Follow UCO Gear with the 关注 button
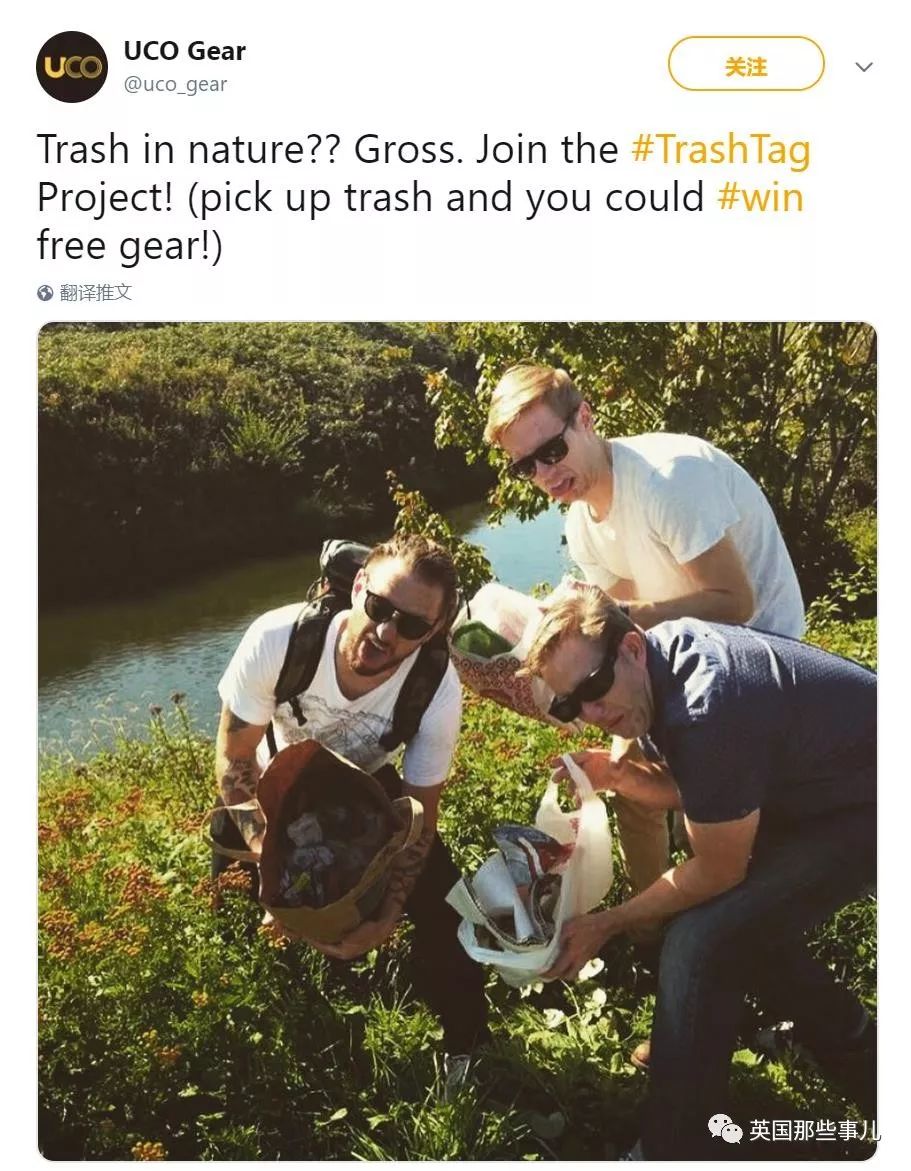The image size is (911, 1171). [x=745, y=64]
